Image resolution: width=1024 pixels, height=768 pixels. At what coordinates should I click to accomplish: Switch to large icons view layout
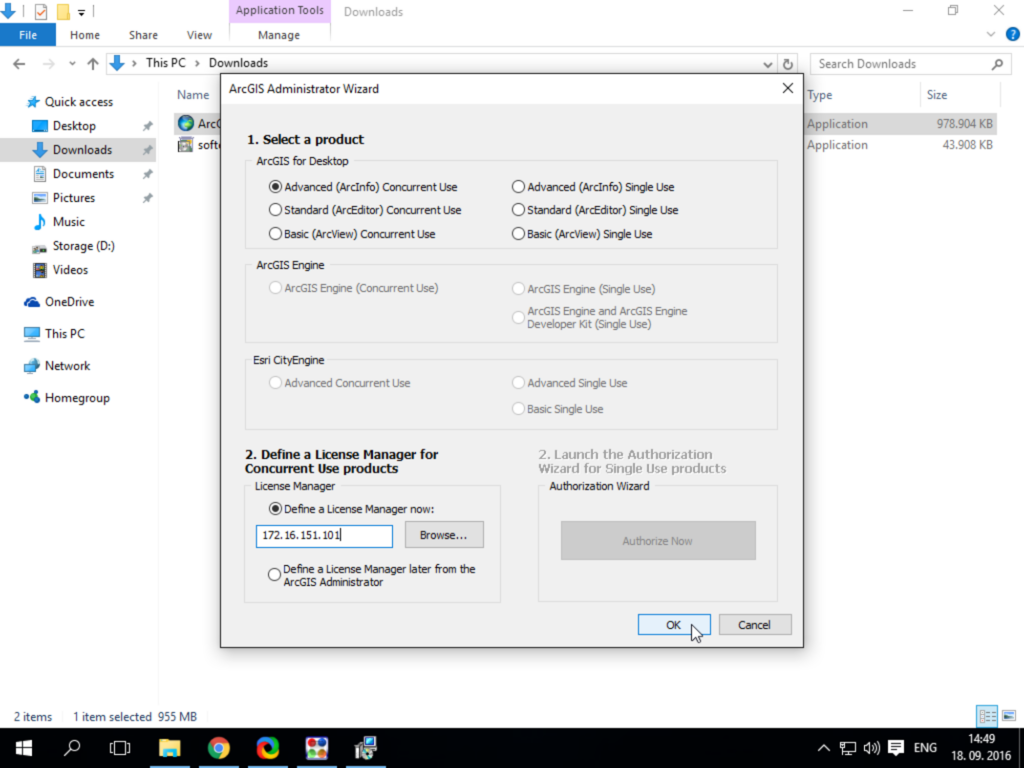tap(1009, 716)
